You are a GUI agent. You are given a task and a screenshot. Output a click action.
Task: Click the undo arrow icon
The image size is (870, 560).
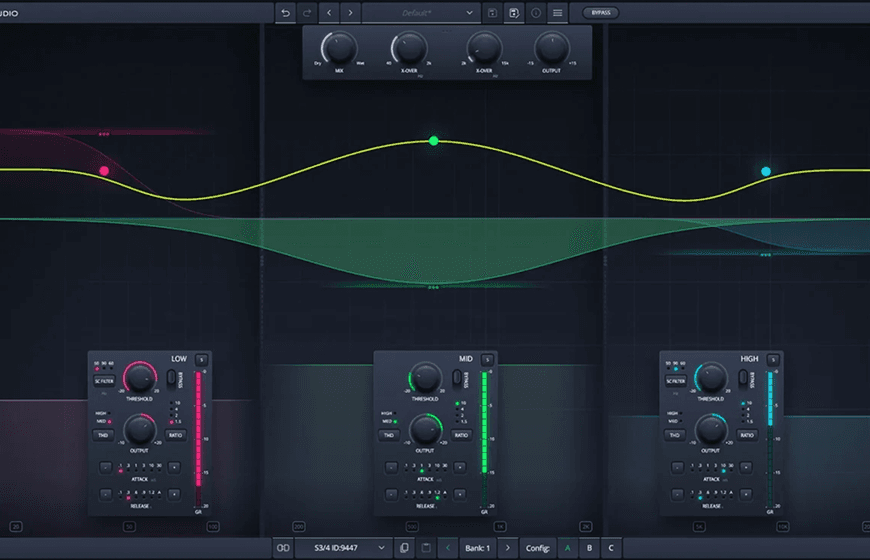286,13
